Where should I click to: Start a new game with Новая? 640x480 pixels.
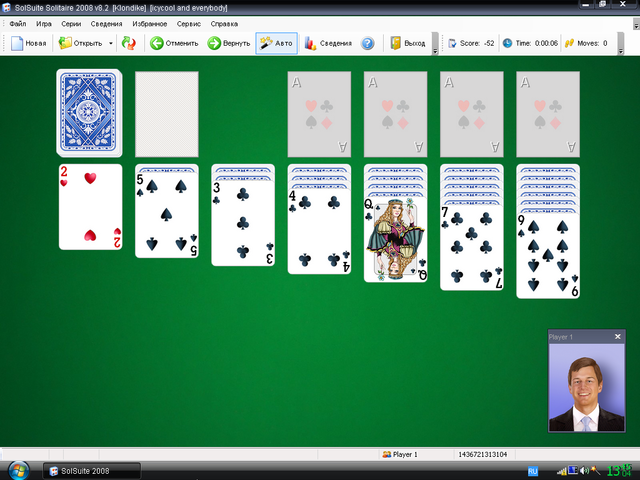[x=28, y=43]
